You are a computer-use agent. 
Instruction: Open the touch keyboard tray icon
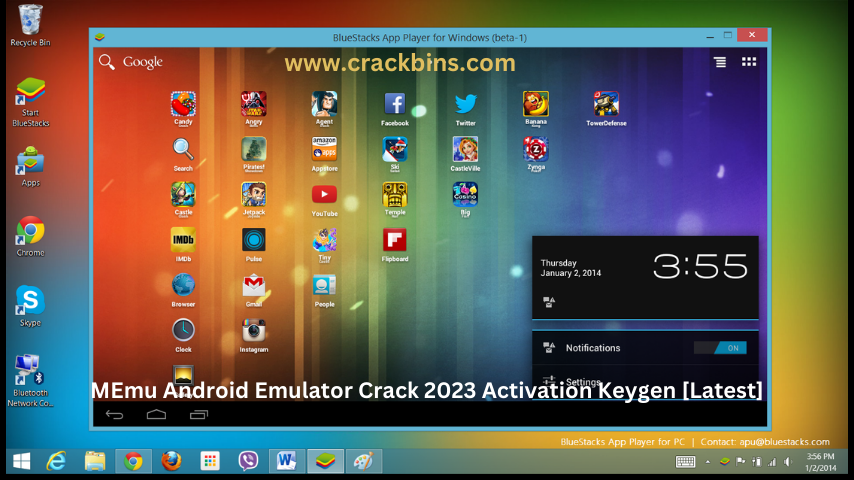point(685,462)
